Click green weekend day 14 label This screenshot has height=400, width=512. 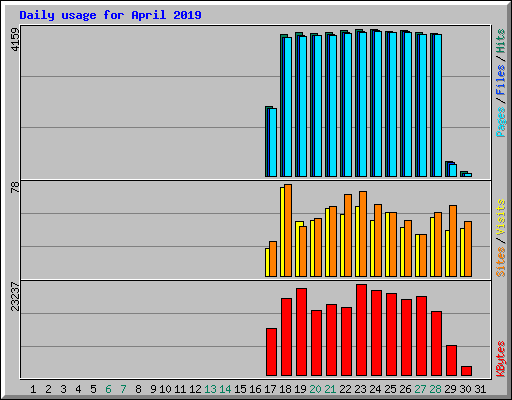click(225, 389)
